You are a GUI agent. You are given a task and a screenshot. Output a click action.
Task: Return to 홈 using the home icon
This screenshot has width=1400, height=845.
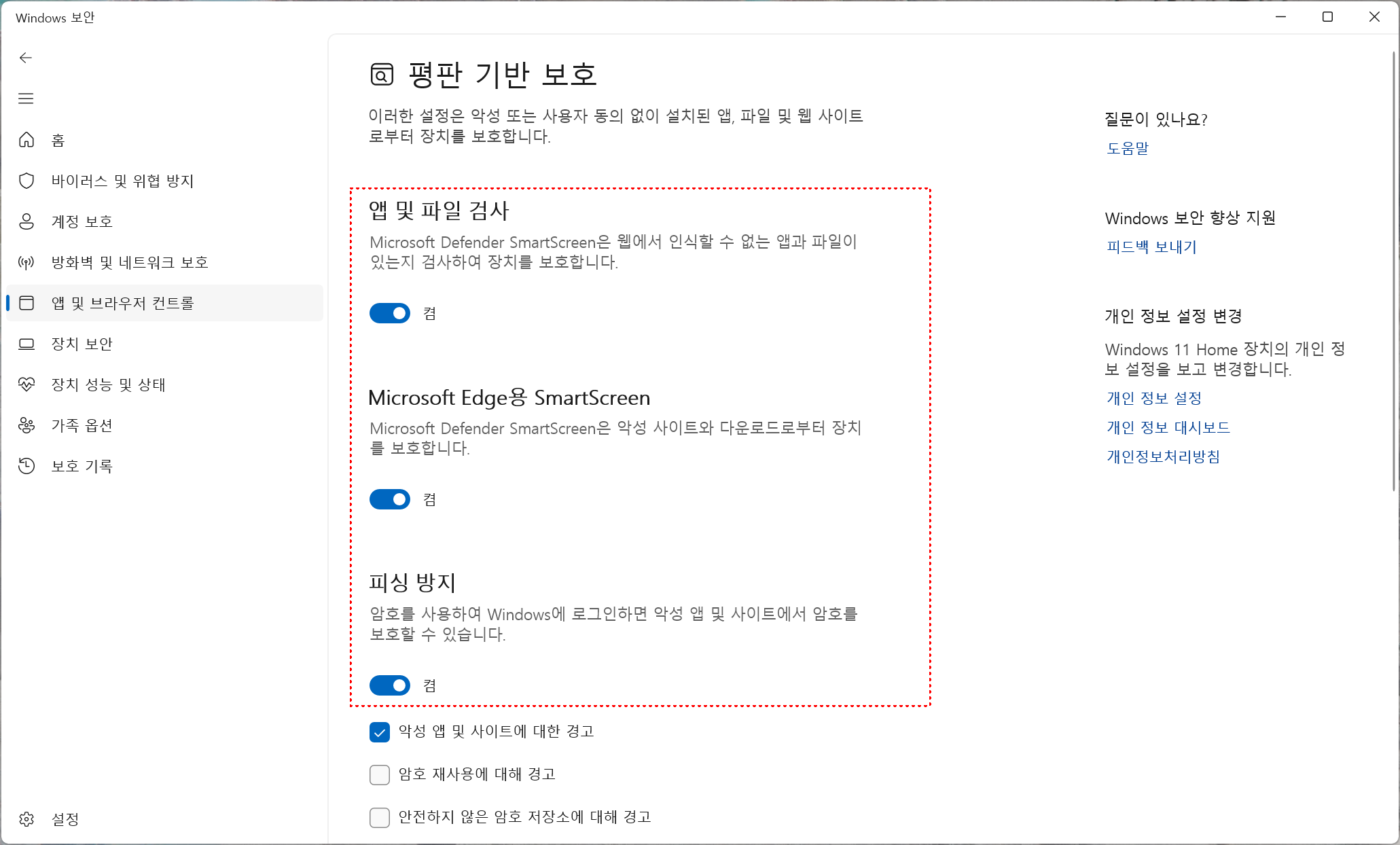26,140
